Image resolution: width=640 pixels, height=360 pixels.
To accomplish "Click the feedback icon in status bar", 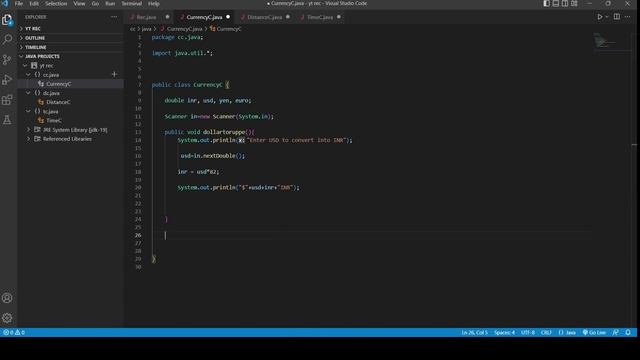I will tap(616, 332).
